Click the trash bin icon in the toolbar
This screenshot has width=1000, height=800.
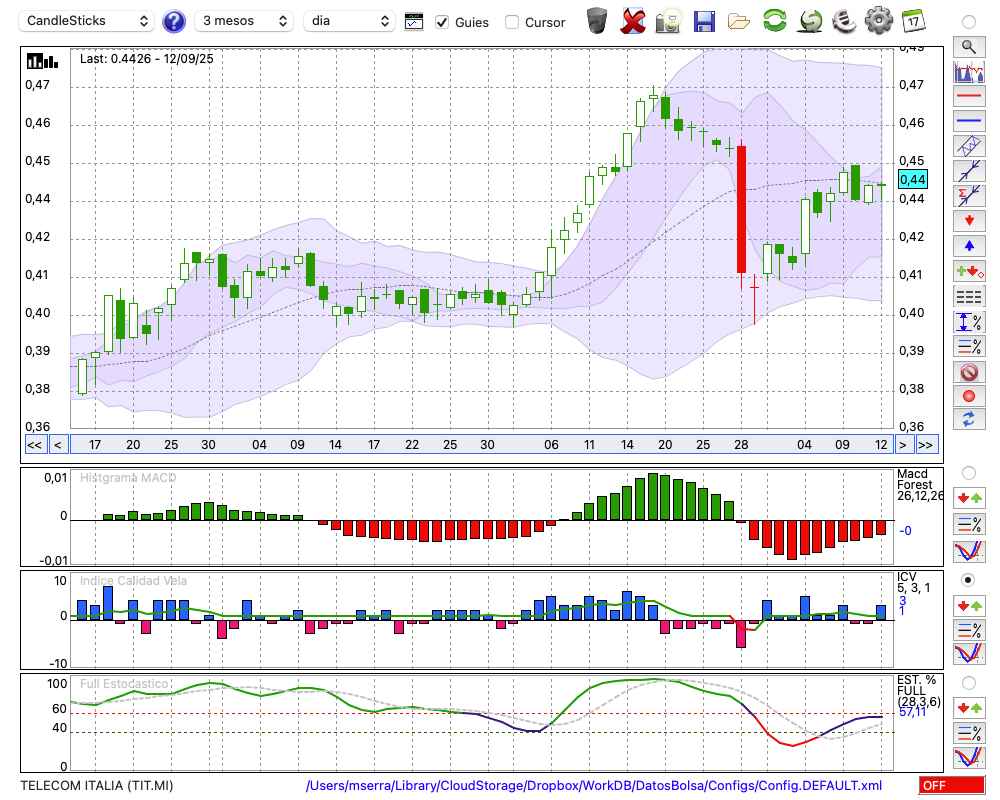pos(597,21)
